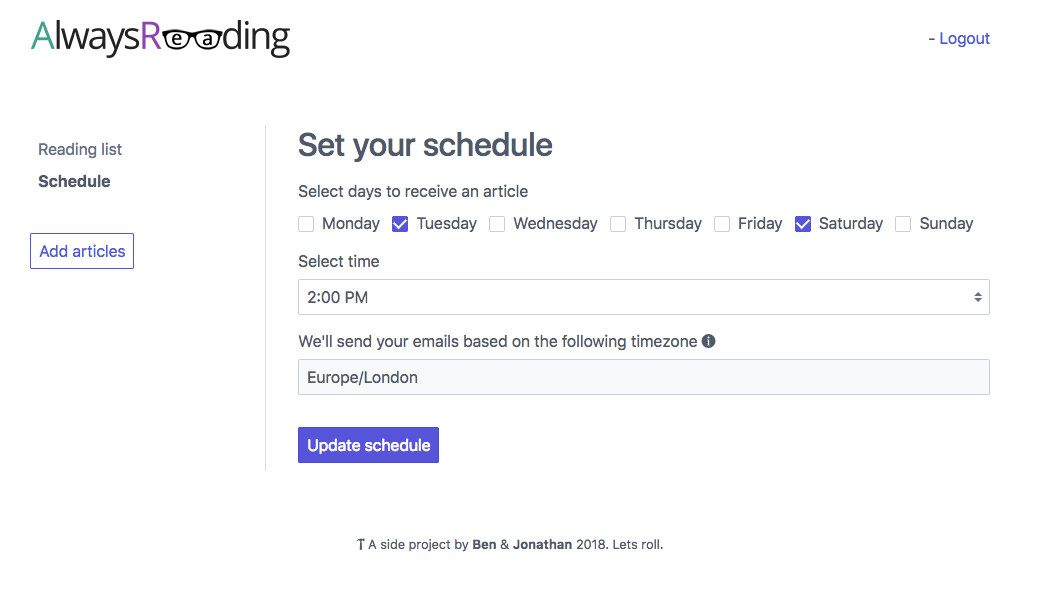Click the time dropdown arrow indicator
Screen dimensions: 1045x608
tap(977, 297)
